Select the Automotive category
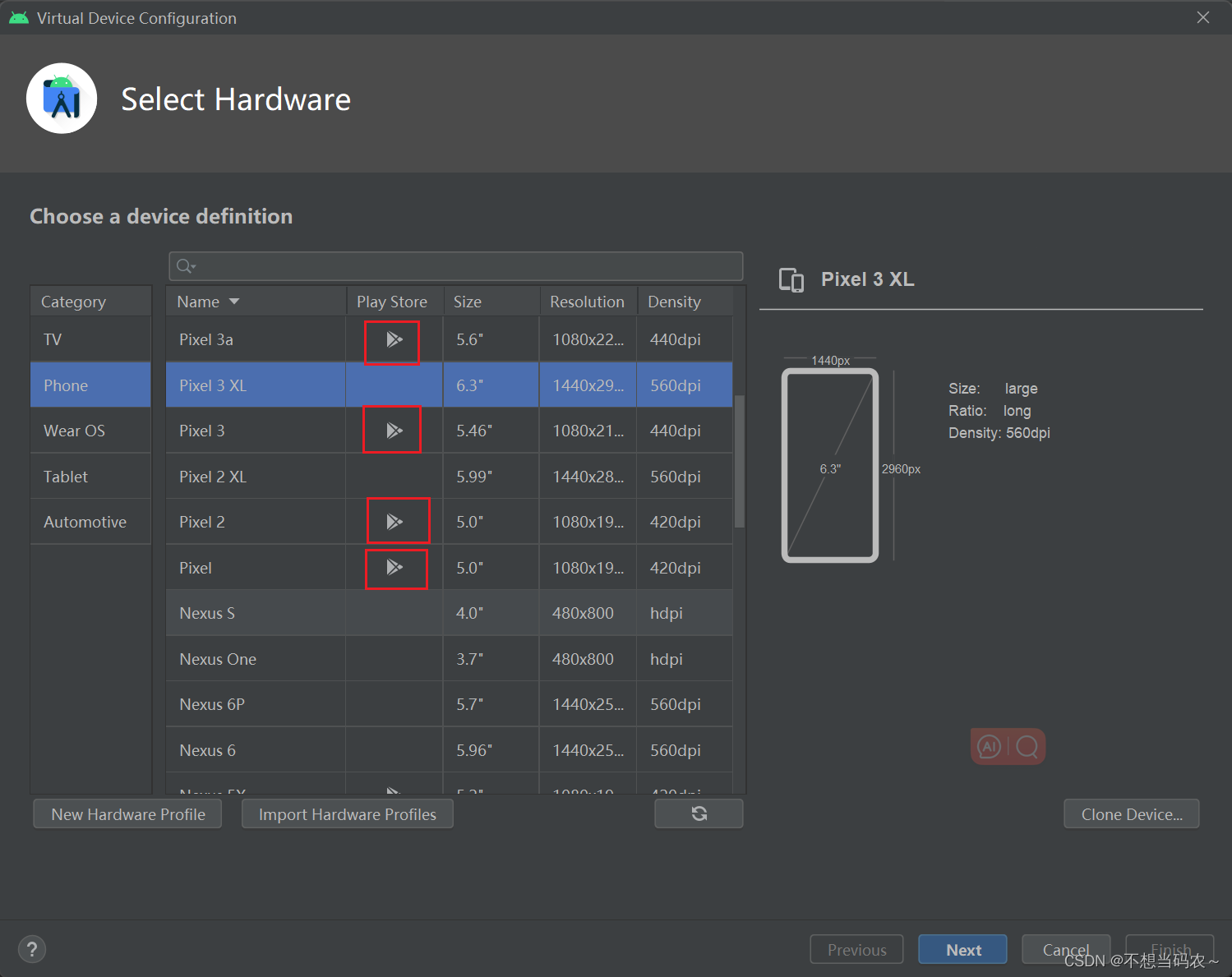The width and height of the screenshot is (1232, 977). point(90,522)
